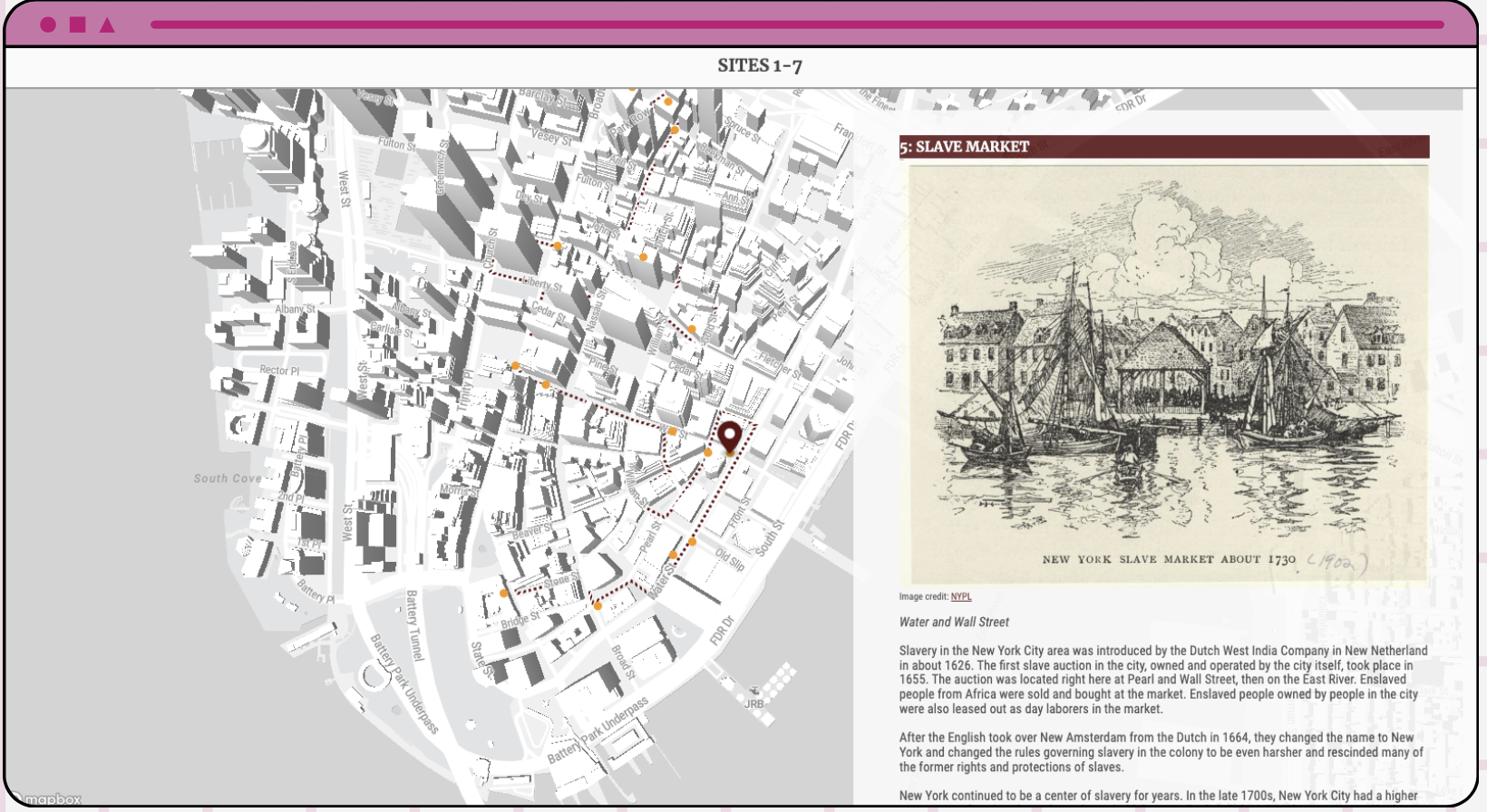This screenshot has width=1487, height=812.
Task: Click the paragraph beginning 'Slavery in the New York City'
Action: (x=1164, y=680)
